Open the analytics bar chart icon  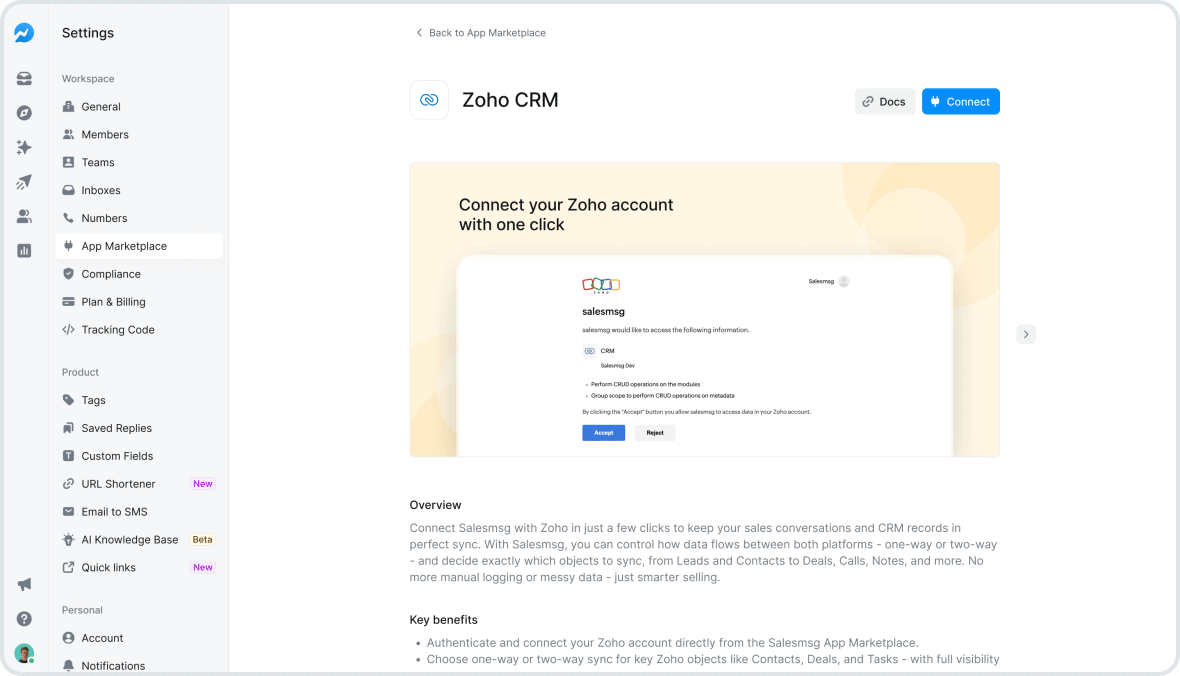coord(24,250)
